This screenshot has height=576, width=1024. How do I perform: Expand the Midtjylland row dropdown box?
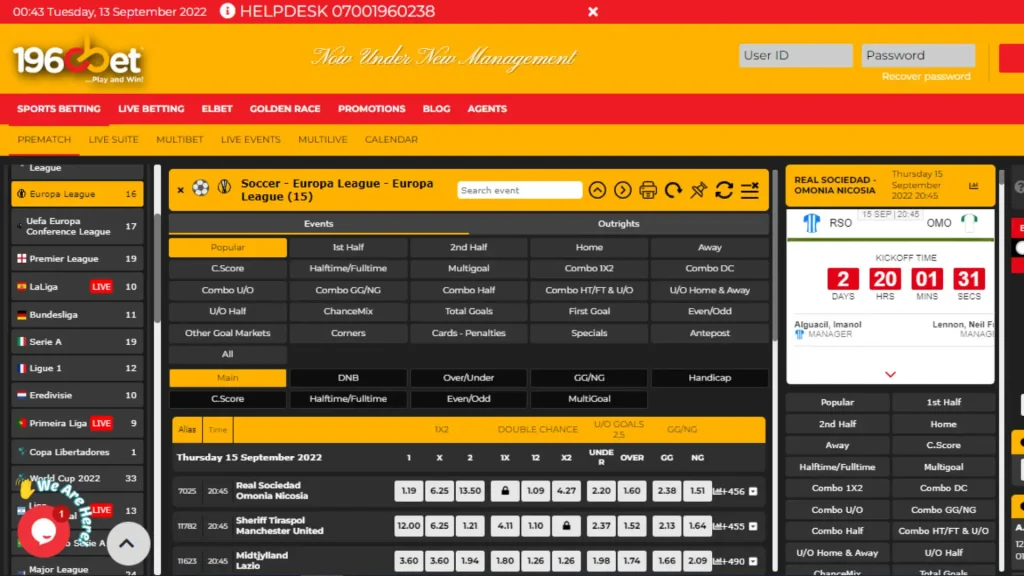[753, 561]
